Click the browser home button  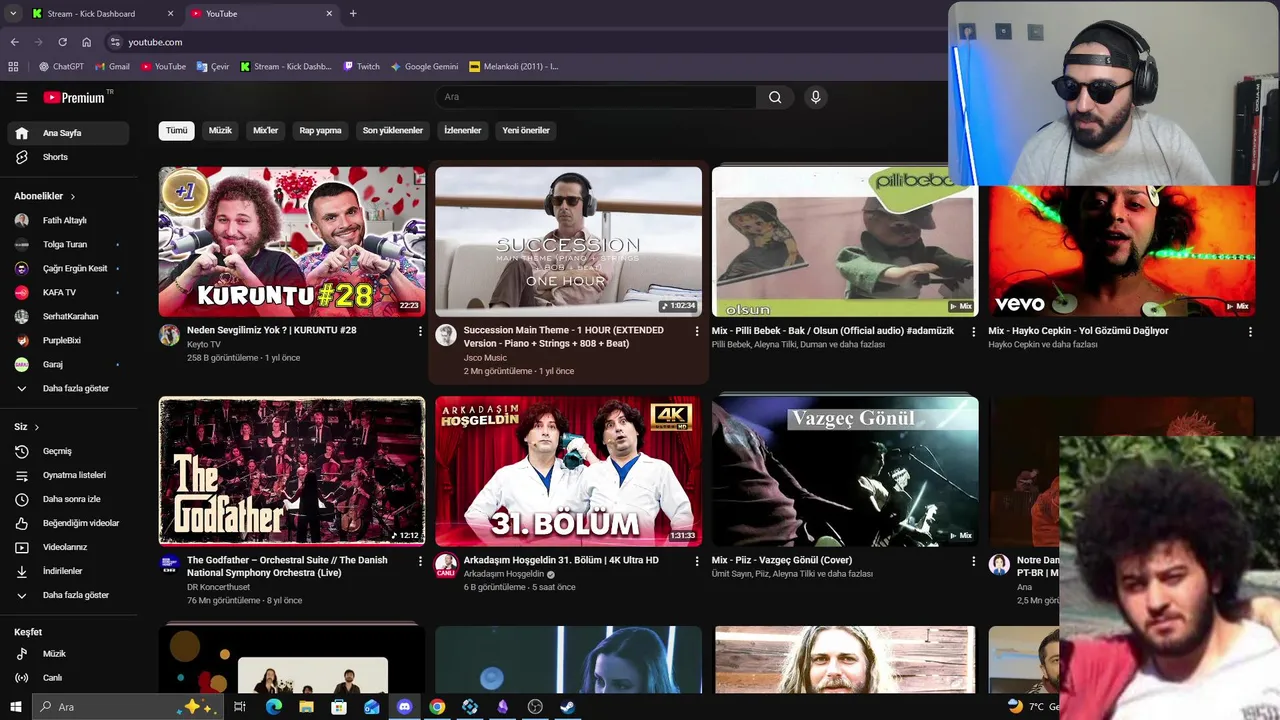point(86,42)
